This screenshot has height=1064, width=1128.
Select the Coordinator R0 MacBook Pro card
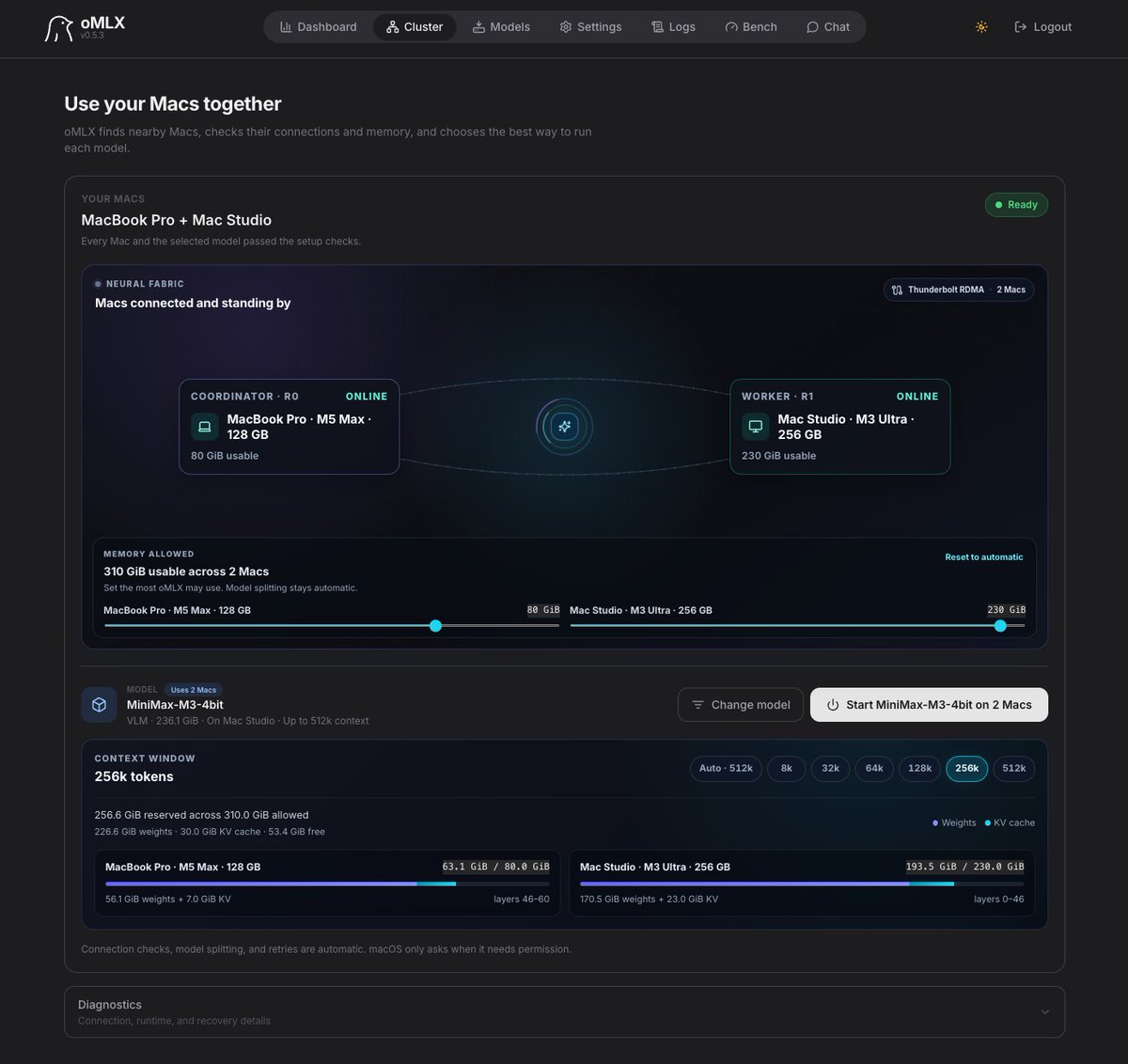point(290,427)
